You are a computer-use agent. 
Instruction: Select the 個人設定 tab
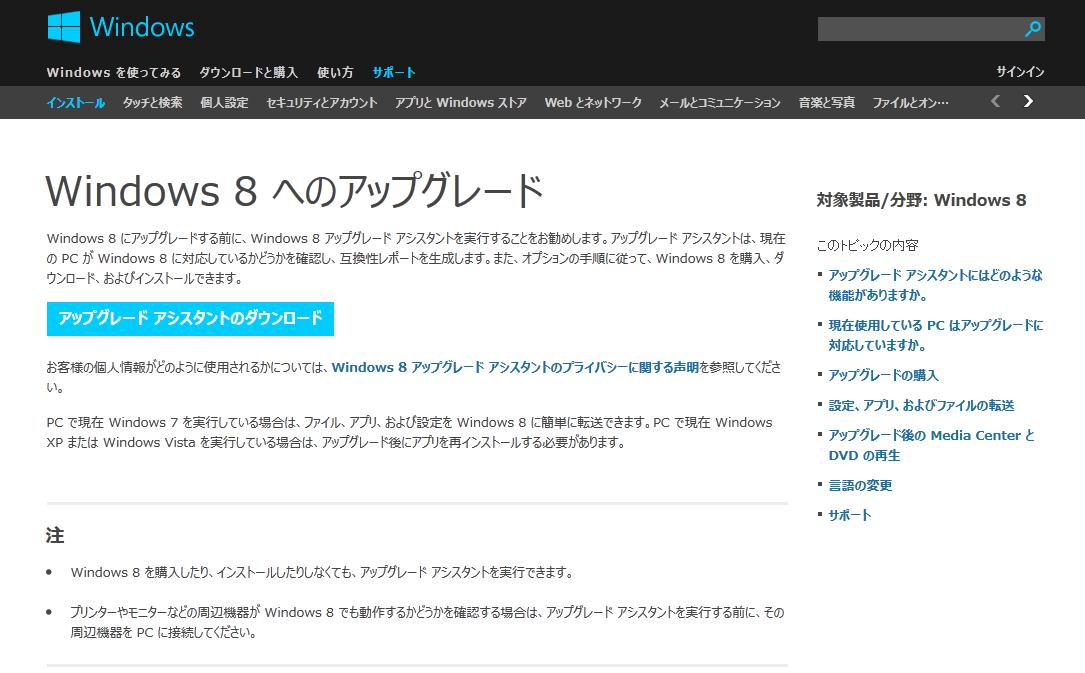coord(224,102)
